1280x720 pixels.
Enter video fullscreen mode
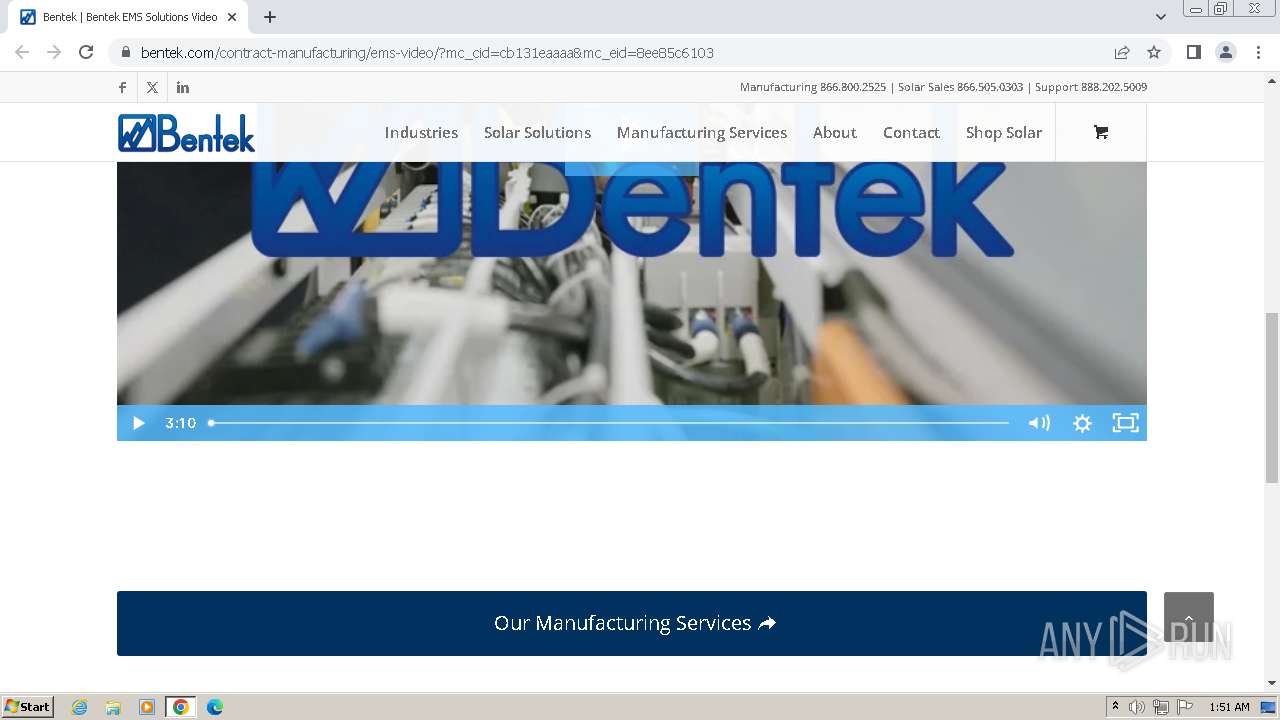click(x=1125, y=423)
